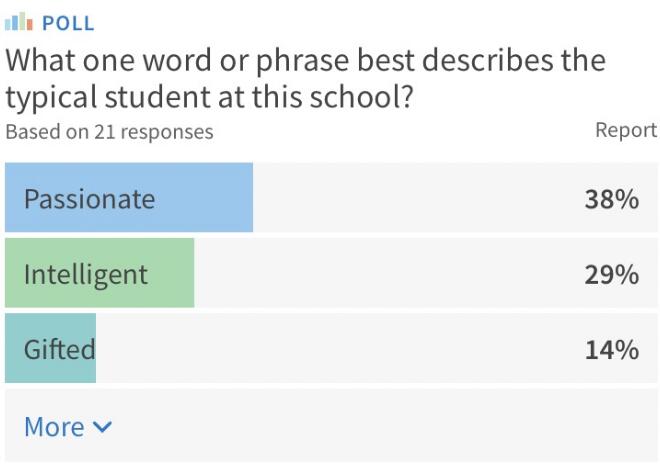Screen dimensions: 660x471
Task: Select the Intelligent answer label
Action: point(85,273)
